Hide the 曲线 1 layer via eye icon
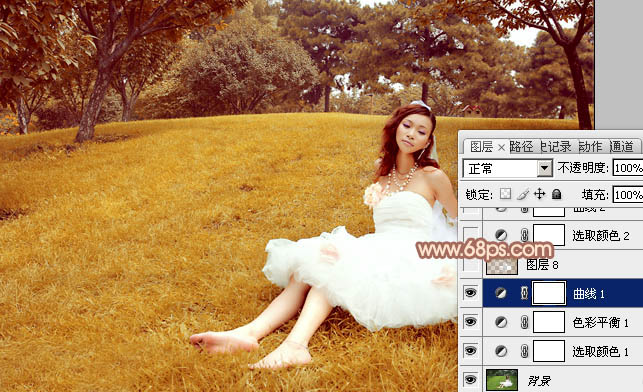 point(470,293)
